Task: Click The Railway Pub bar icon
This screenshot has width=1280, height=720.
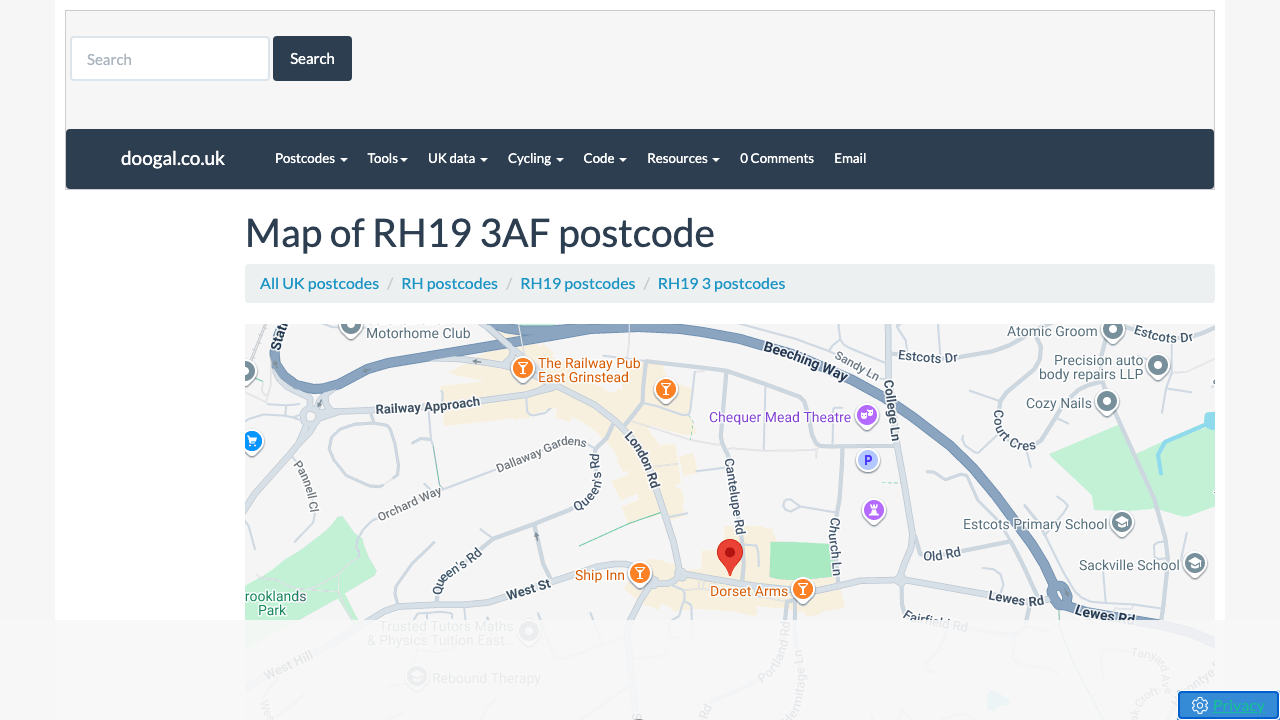Action: point(523,369)
